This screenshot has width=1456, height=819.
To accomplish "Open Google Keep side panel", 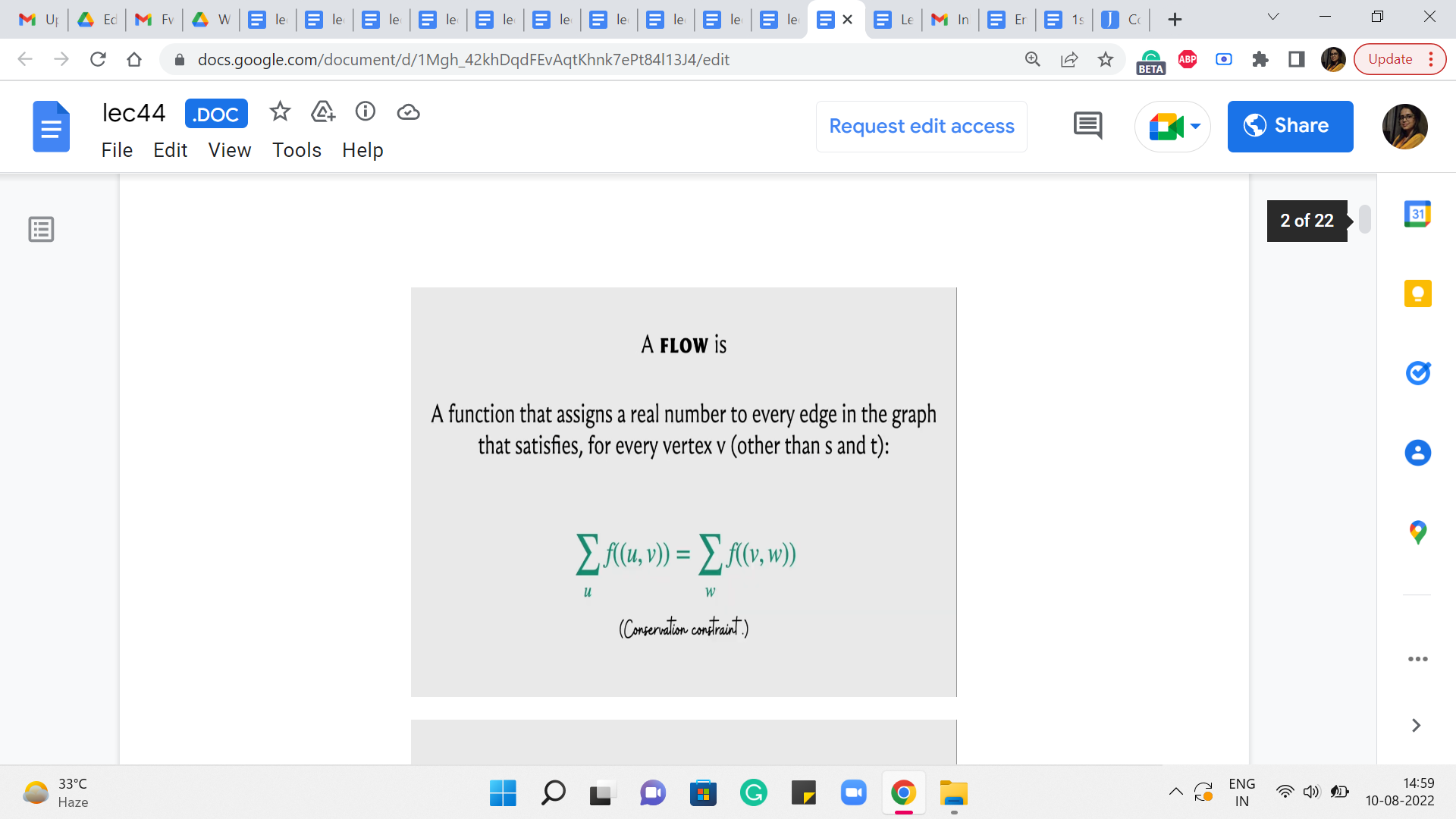I will (x=1417, y=293).
